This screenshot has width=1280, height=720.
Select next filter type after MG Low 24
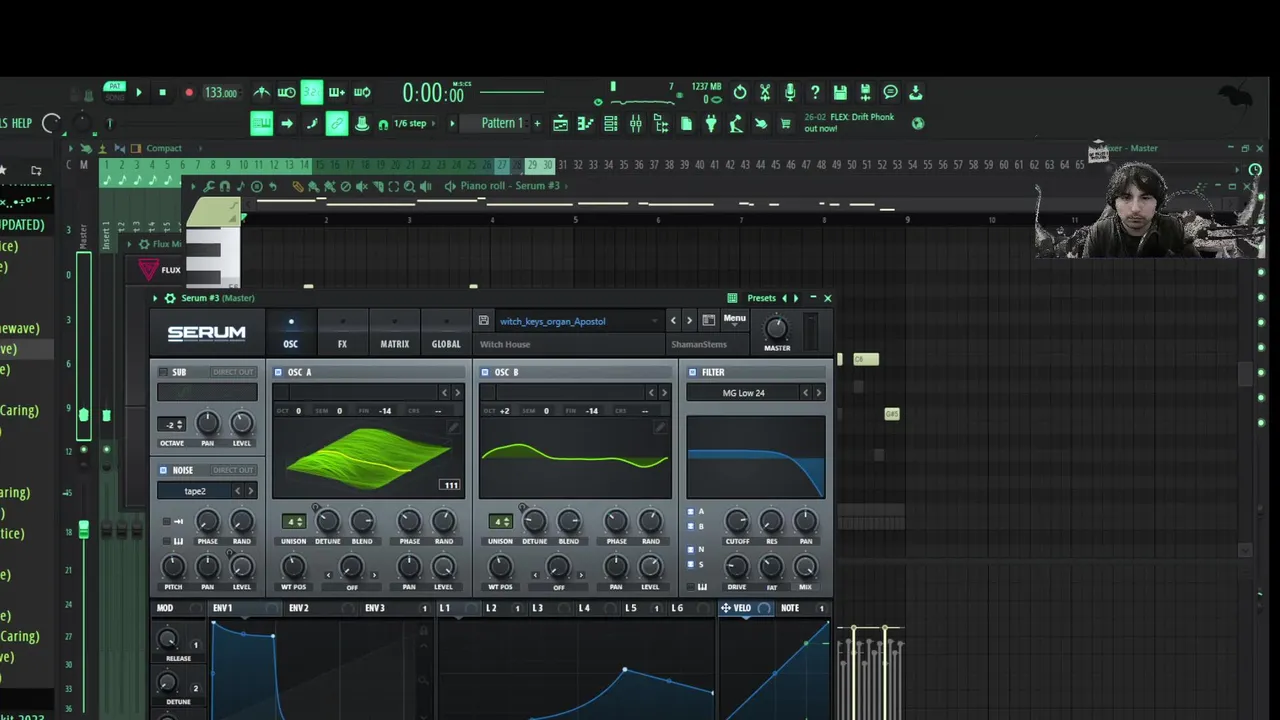point(819,393)
